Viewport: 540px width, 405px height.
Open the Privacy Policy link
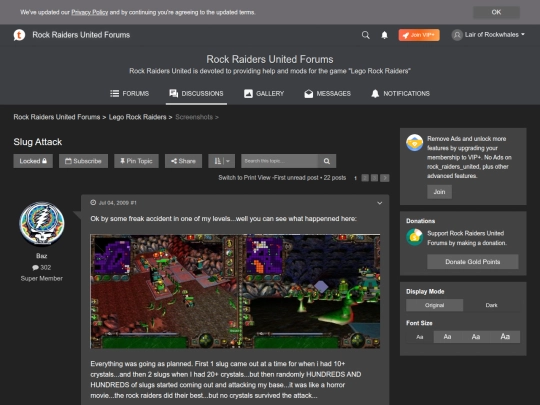(x=90, y=12)
